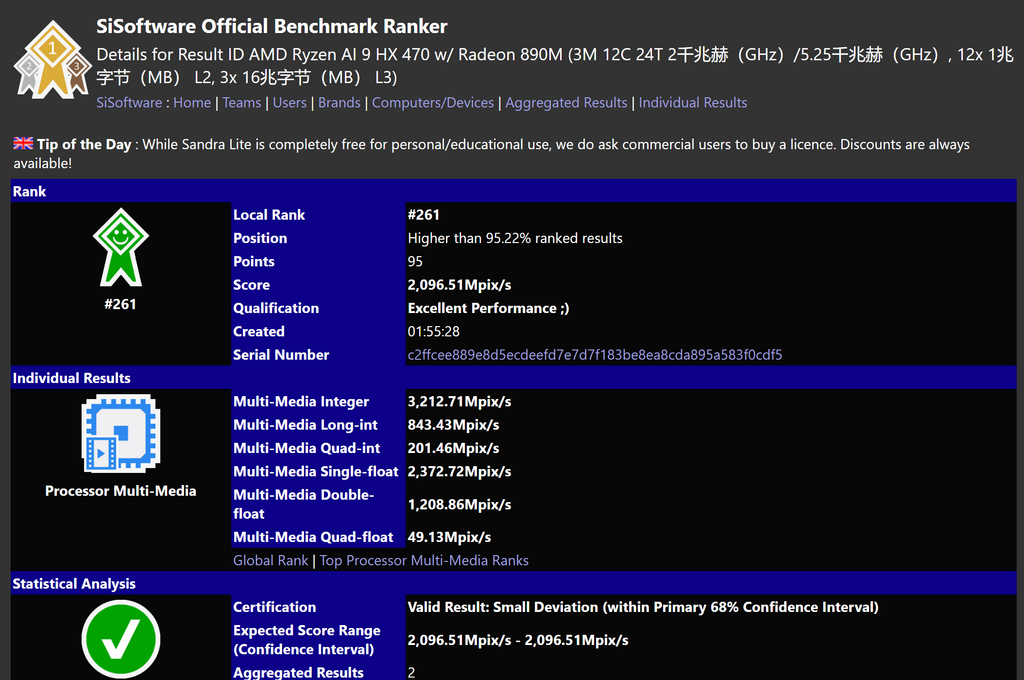Image resolution: width=1024 pixels, height=680 pixels.
Task: Click the gold medal ranker logo
Action: pyautogui.click(x=52, y=58)
